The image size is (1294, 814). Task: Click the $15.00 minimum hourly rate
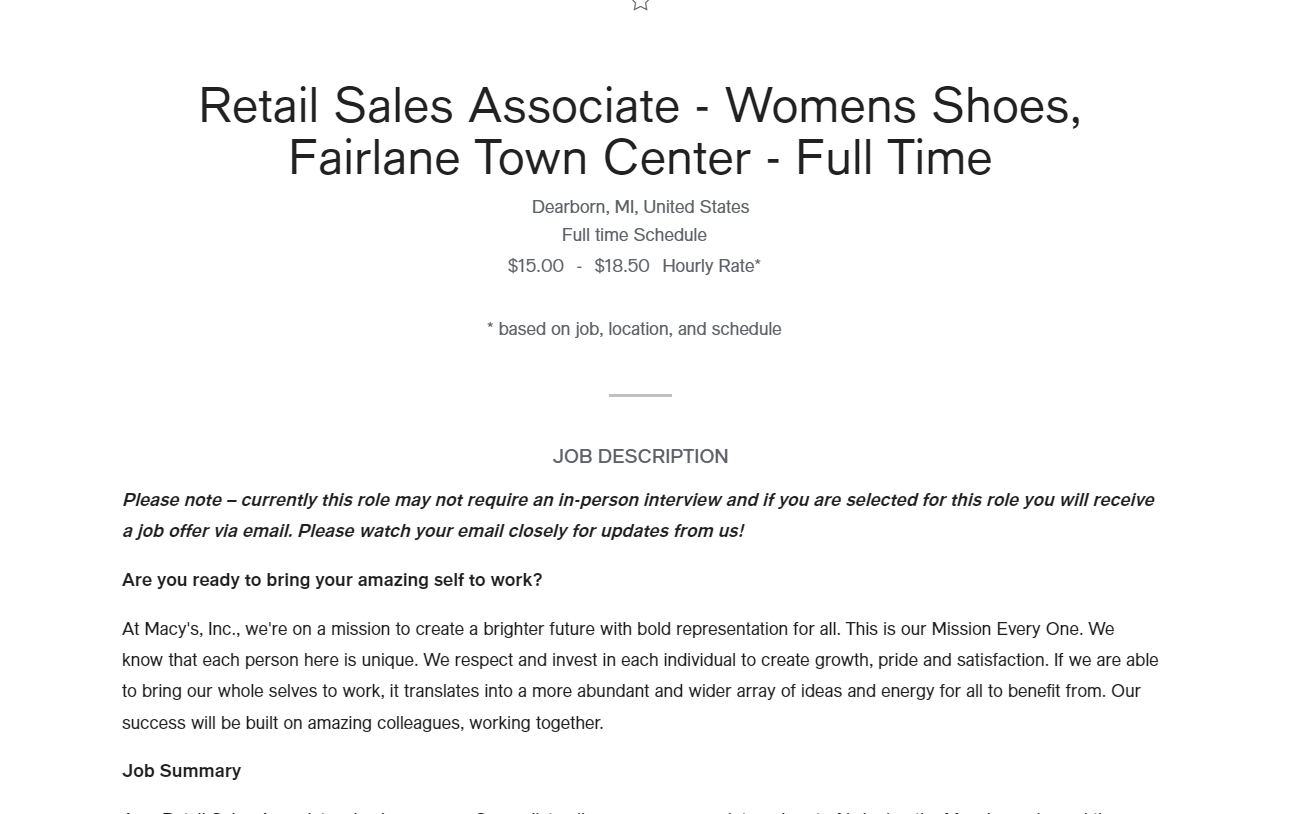(535, 266)
